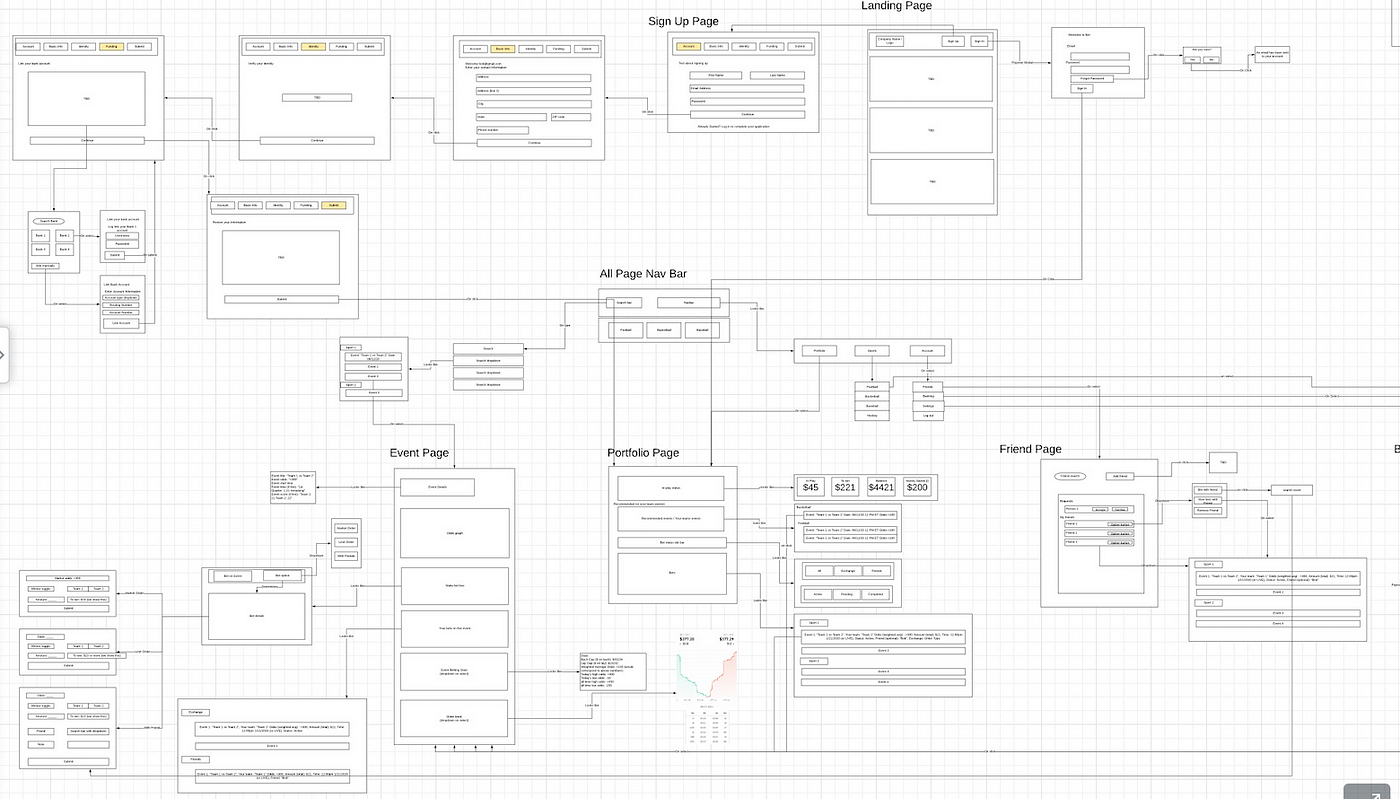This screenshot has width=1400, height=799.
Task: Click Continue in the verify identity frame
Action: click(x=317, y=141)
